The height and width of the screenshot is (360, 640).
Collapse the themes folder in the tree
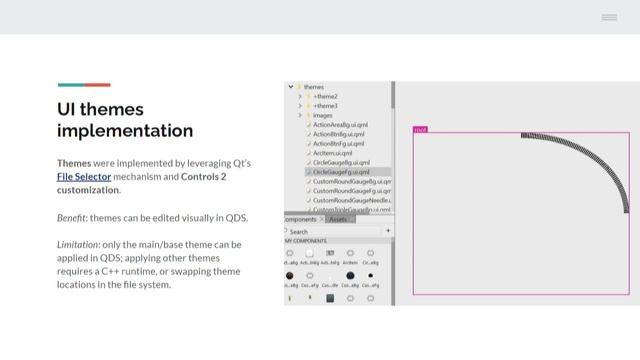tap(291, 87)
